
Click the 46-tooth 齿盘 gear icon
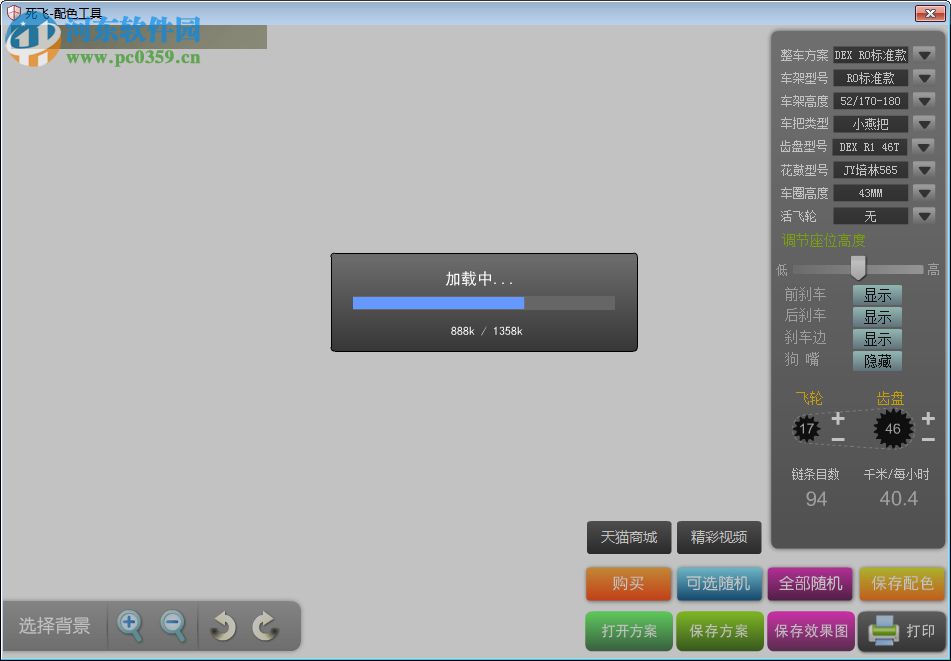coord(893,429)
